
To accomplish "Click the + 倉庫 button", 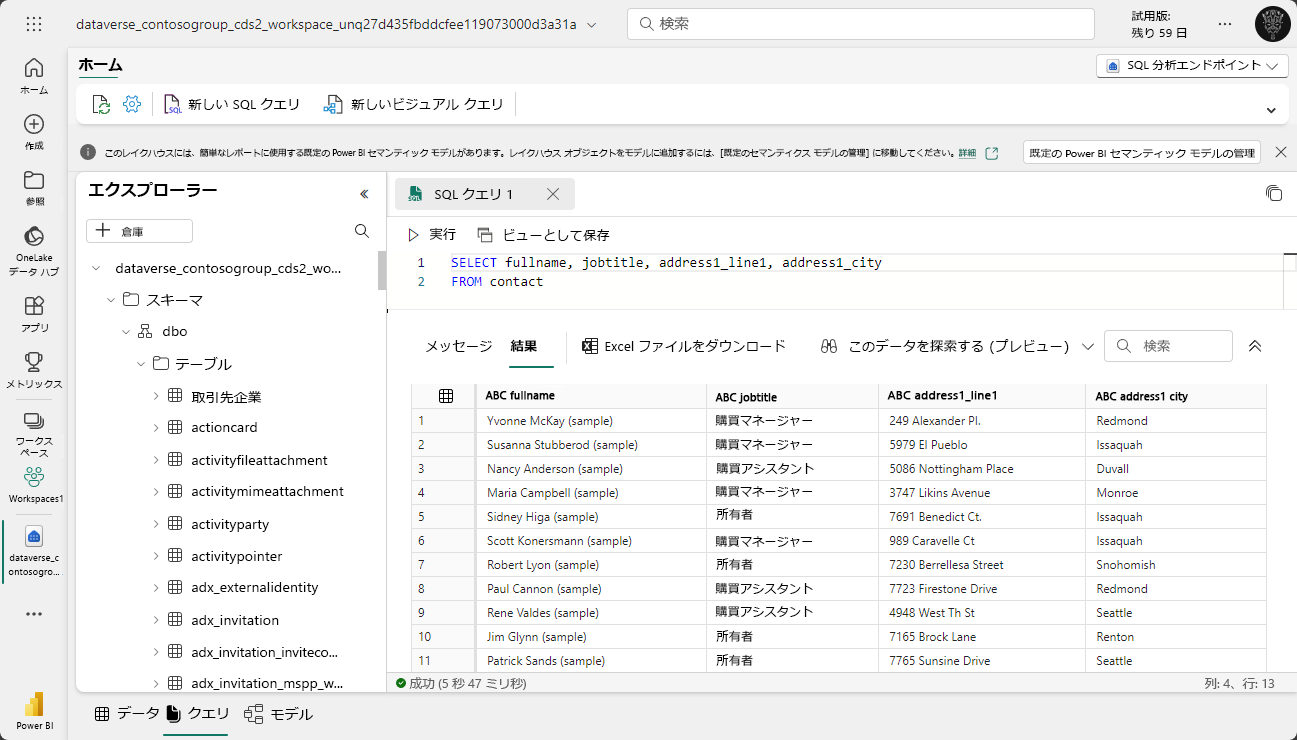I will 139,231.
